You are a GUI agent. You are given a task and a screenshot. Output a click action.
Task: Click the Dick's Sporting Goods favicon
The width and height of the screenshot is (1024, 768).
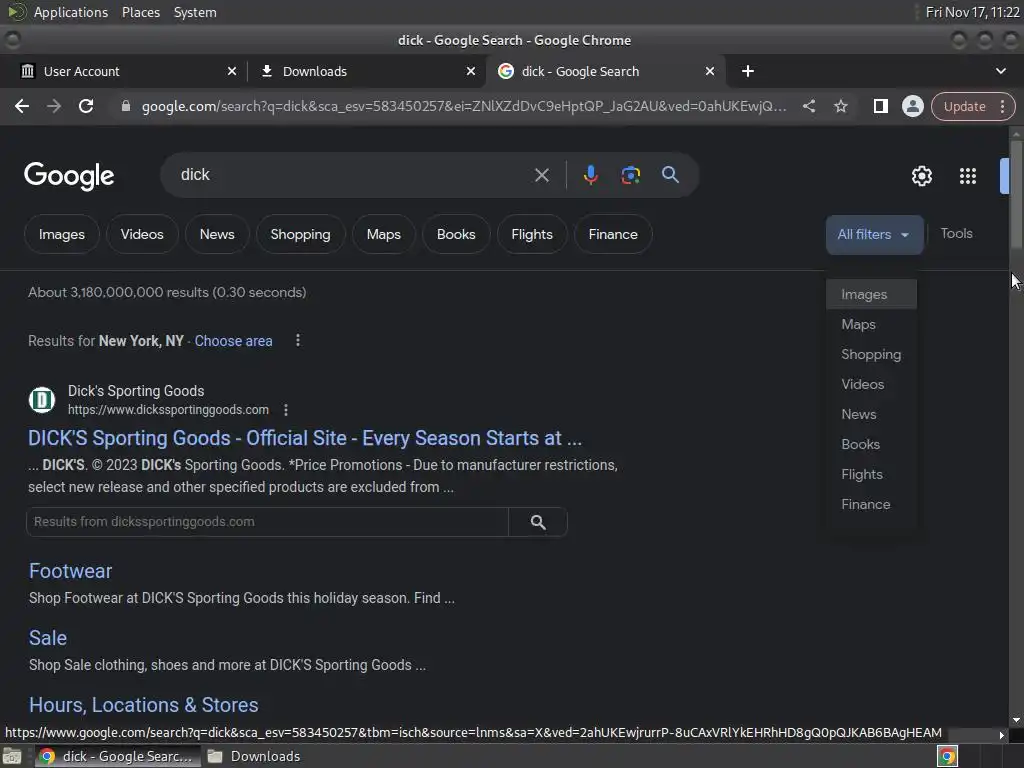(x=42, y=400)
